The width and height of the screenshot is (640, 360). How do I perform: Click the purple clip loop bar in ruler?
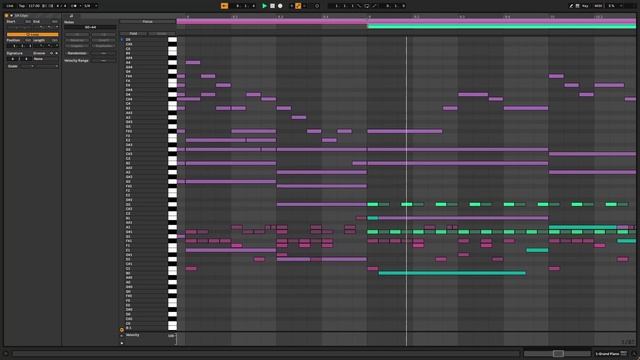coord(406,21)
